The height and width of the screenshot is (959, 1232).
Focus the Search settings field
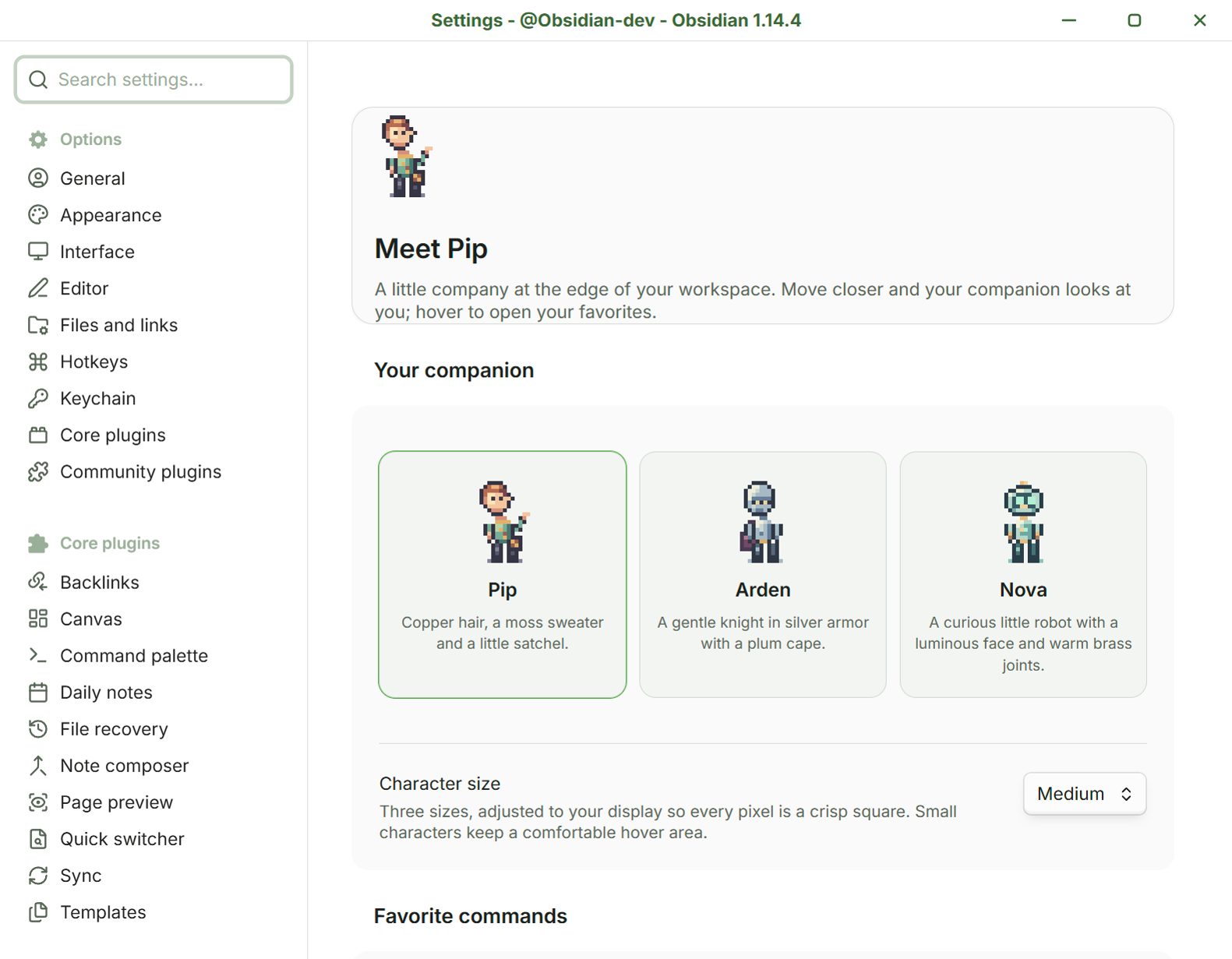click(x=154, y=79)
